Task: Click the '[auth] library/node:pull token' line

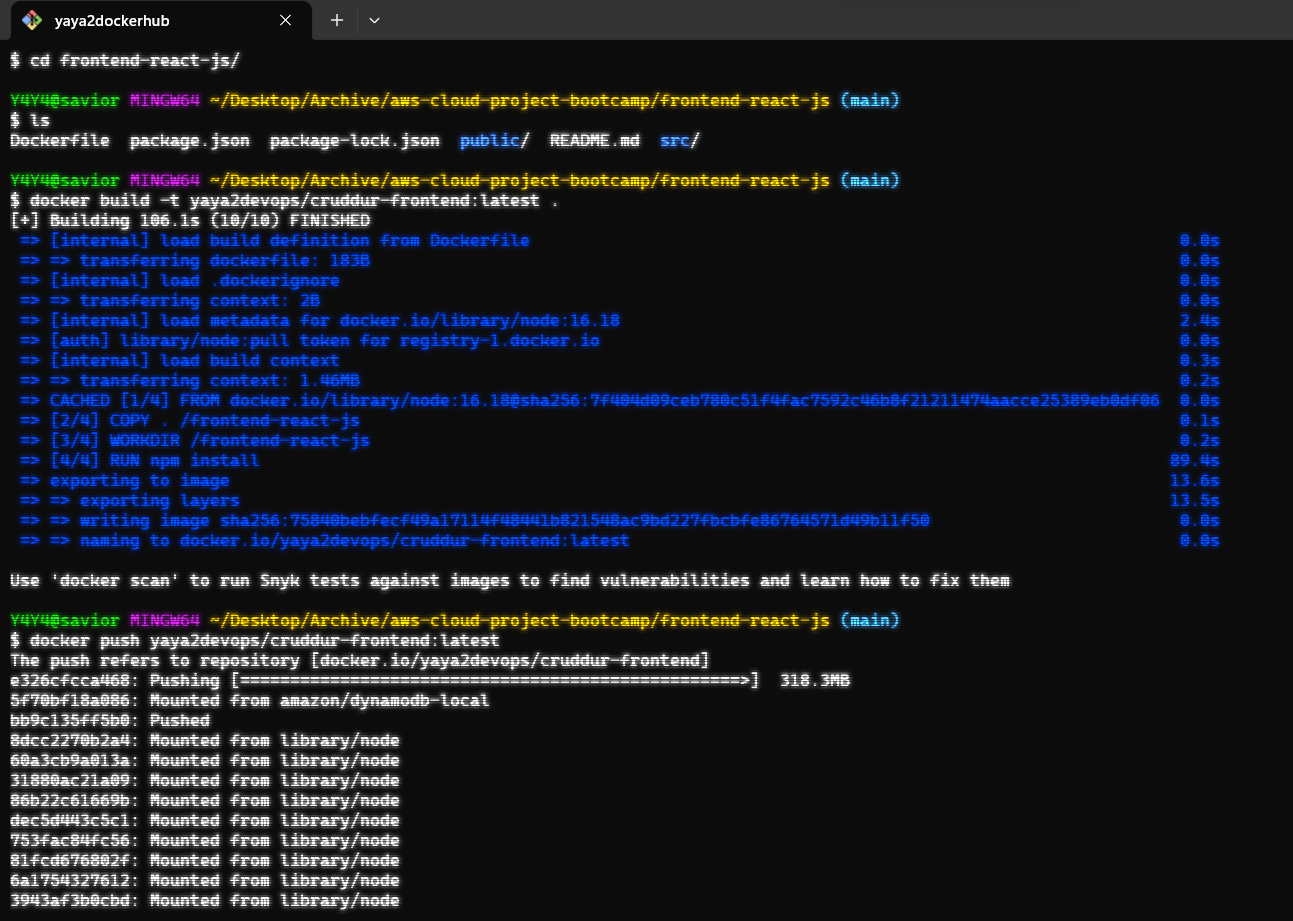Action: point(310,340)
